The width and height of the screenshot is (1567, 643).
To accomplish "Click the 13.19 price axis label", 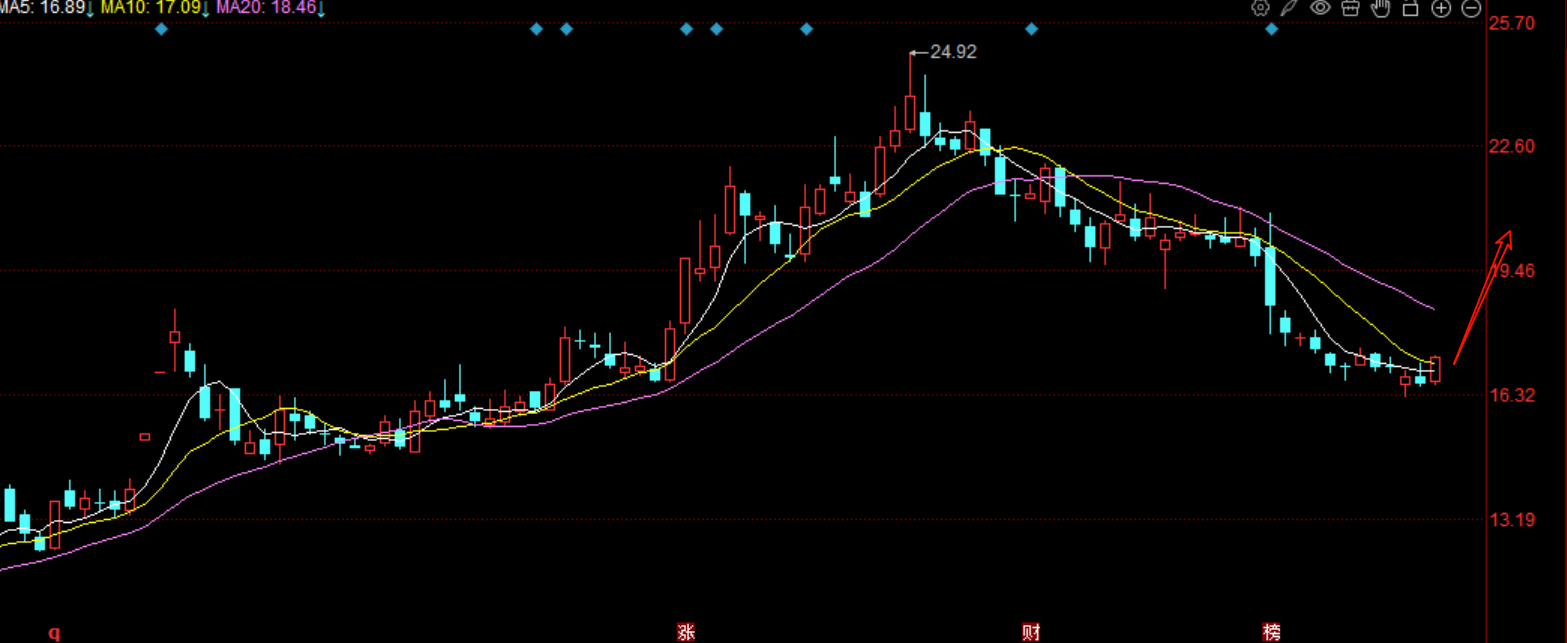I will tap(1512, 519).
